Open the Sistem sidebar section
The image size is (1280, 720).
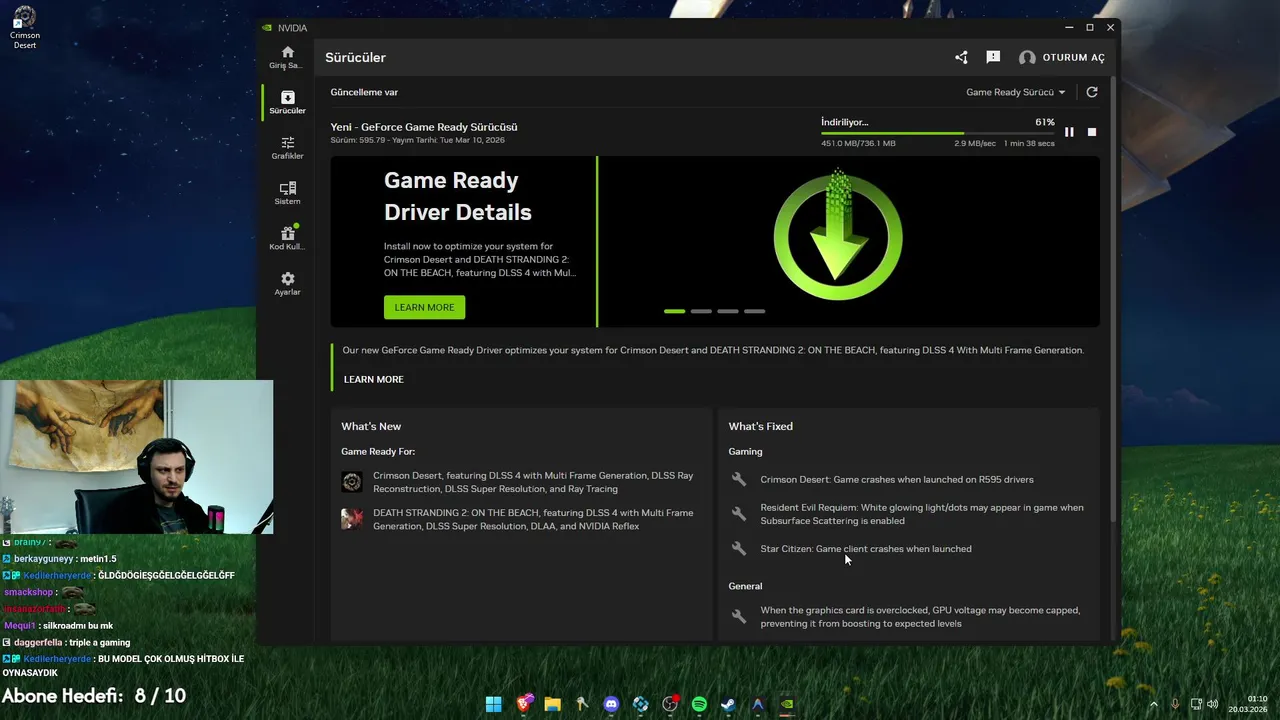coord(287,193)
